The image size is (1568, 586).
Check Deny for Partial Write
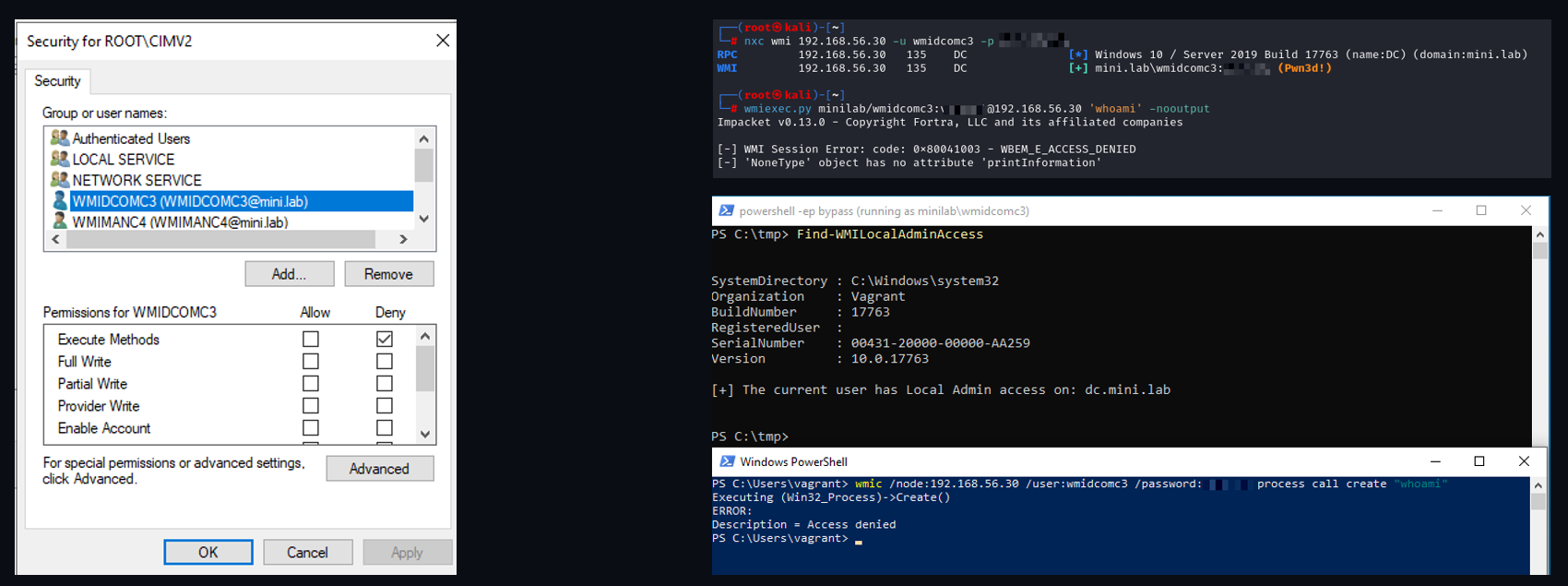point(385,384)
